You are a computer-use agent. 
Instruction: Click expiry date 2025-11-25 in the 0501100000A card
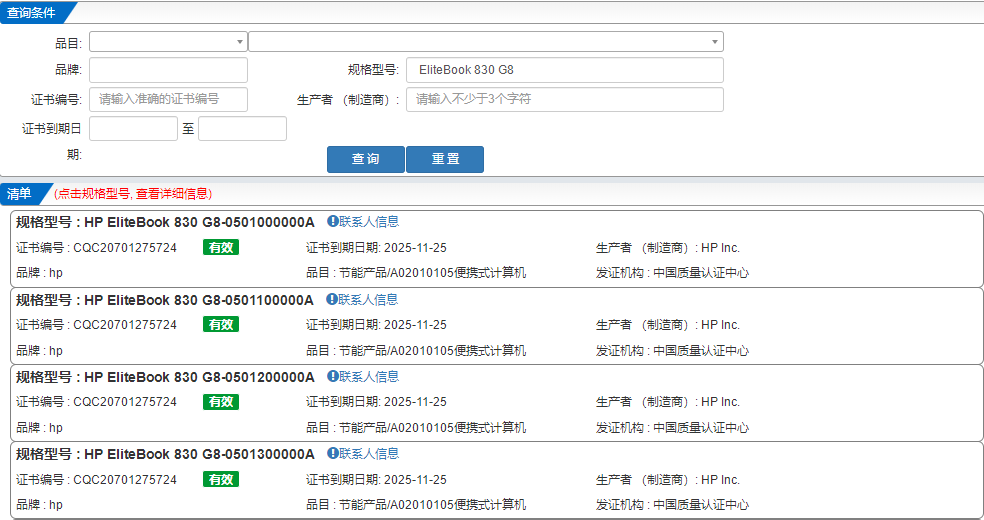pos(415,325)
